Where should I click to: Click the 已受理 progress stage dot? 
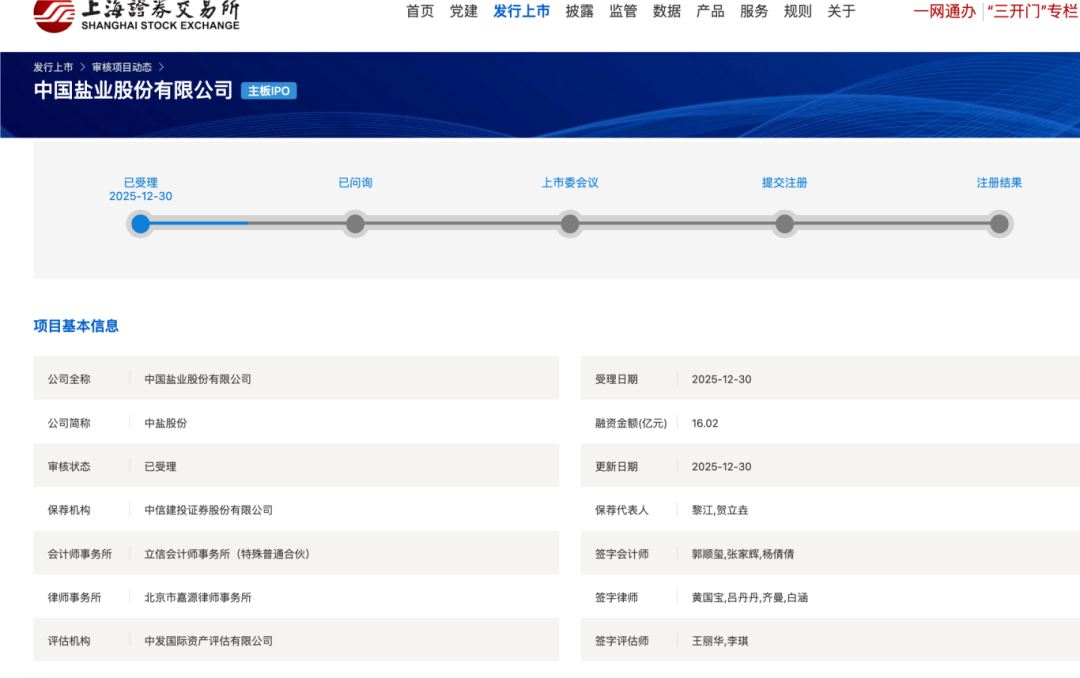[x=141, y=224]
